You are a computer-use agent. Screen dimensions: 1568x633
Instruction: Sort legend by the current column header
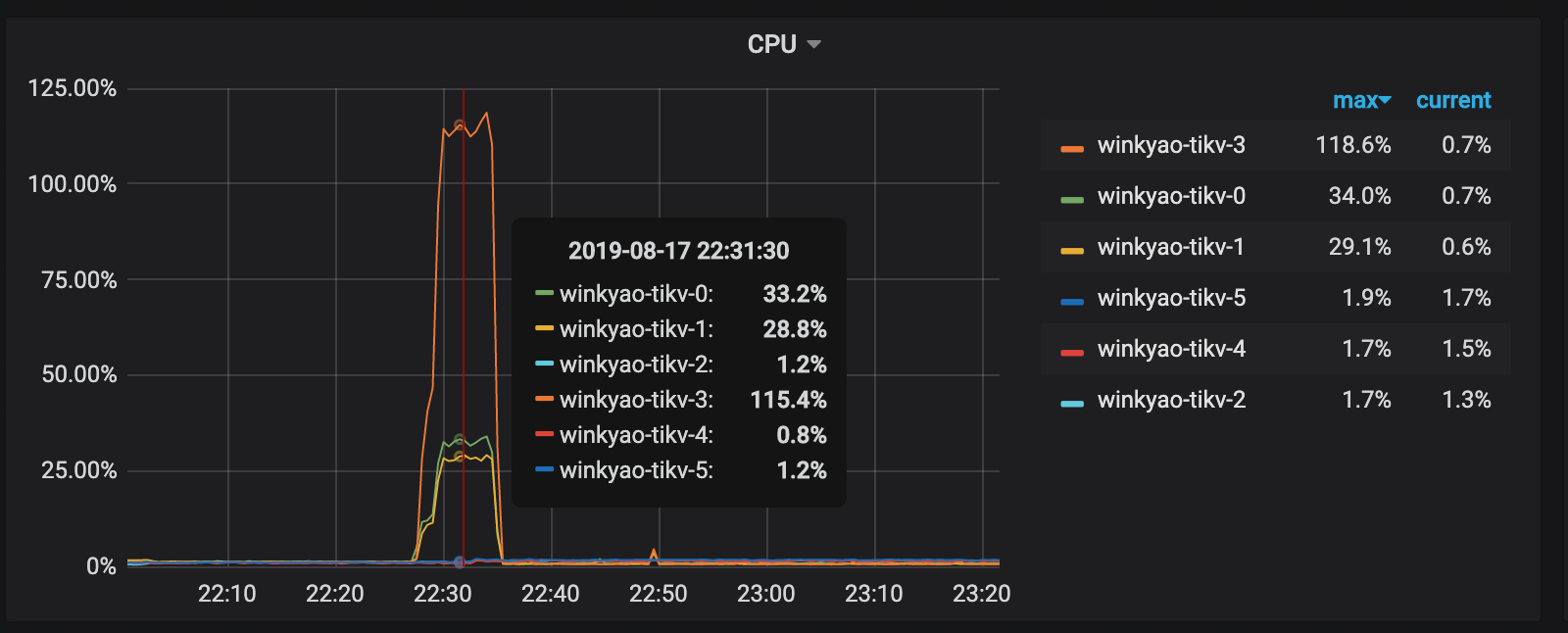[x=1453, y=100]
